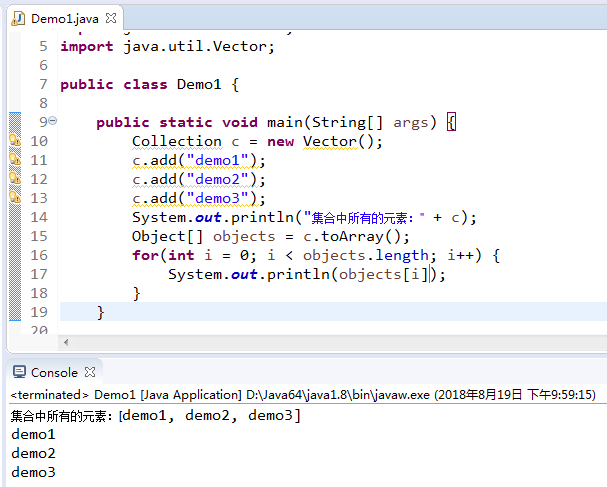Image resolution: width=607 pixels, height=487 pixels.
Task: Click 'Object[]' type on line 15
Action: point(167,236)
